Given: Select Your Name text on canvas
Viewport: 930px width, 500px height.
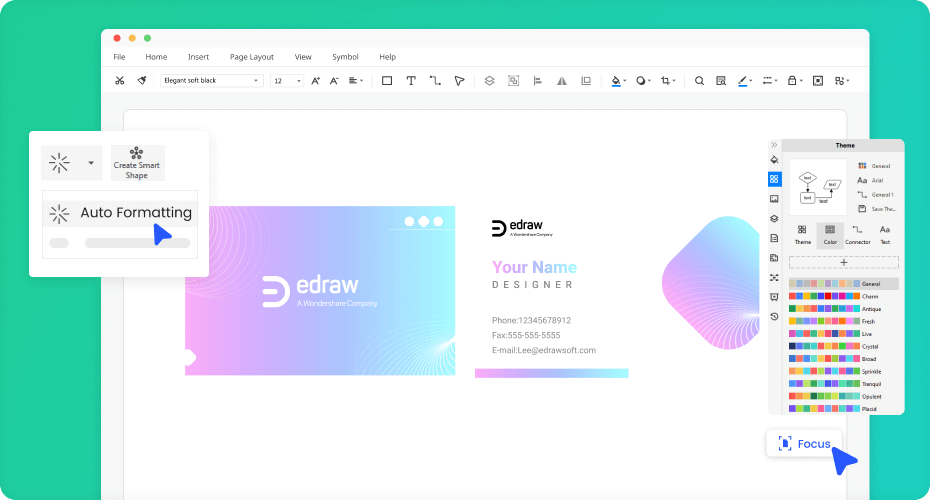Looking at the screenshot, I should 534,267.
